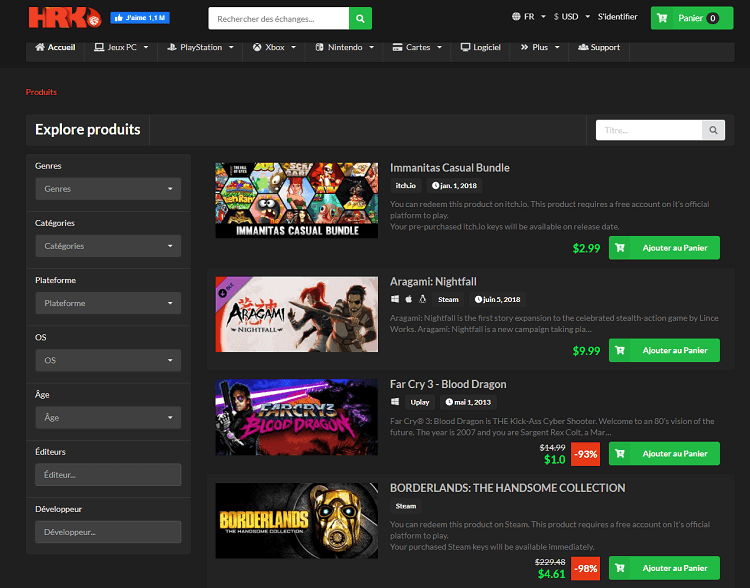750x588 pixels.
Task: Open the Panier shopping cart
Action: (x=685, y=18)
